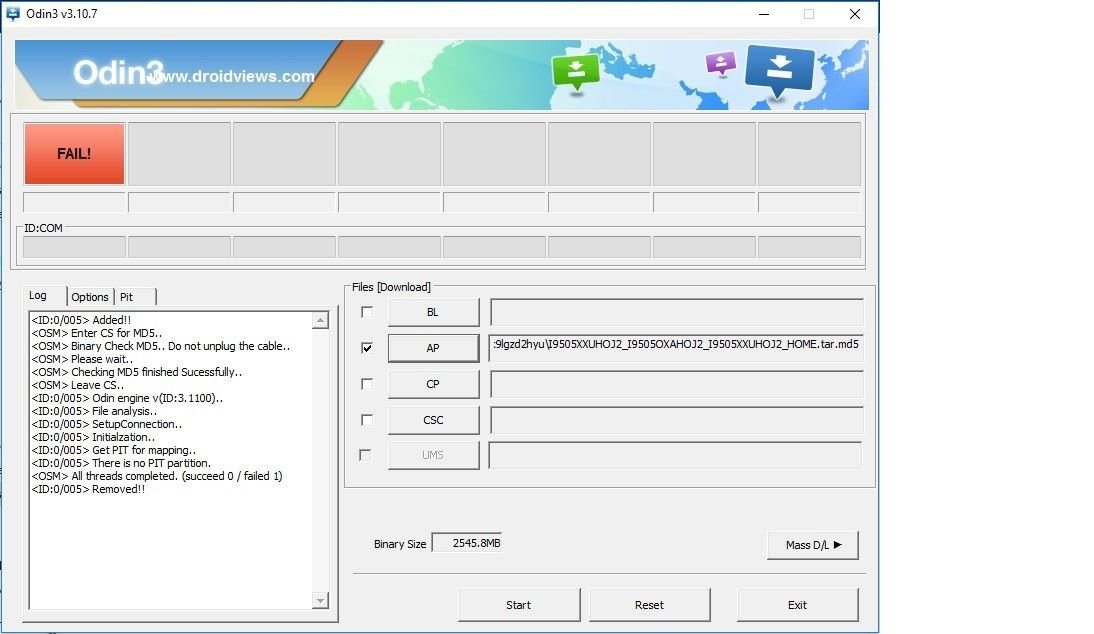Viewport: 1094px width, 634px height.
Task: Click log line '<ID:0/005> Added!!'
Action: pos(81,320)
